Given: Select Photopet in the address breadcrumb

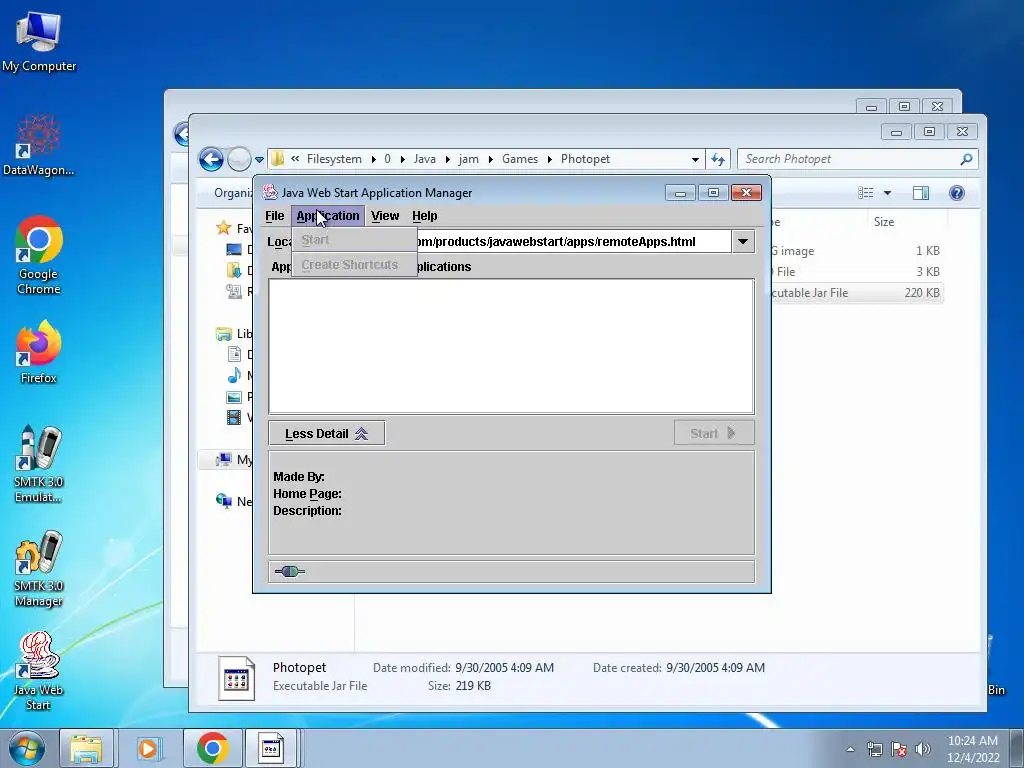Looking at the screenshot, I should (x=585, y=159).
